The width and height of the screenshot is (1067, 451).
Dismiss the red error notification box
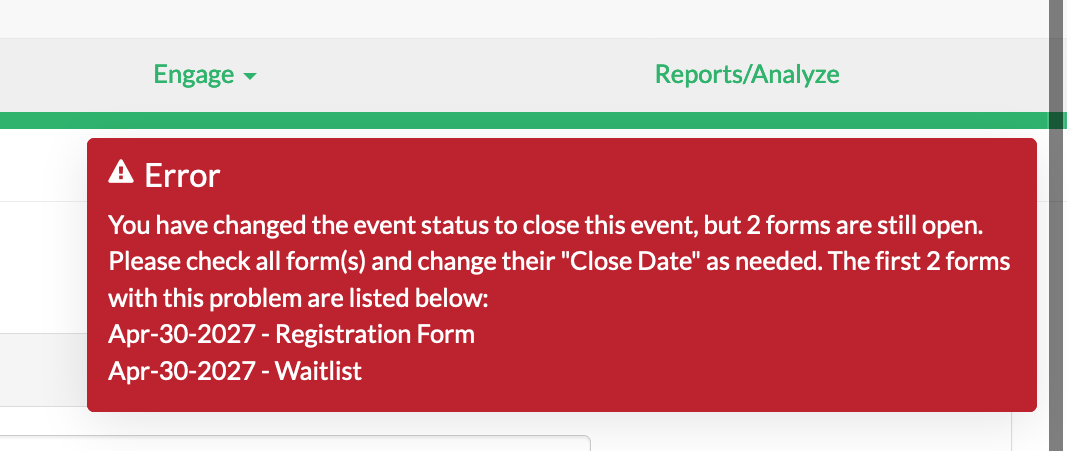(x=561, y=275)
